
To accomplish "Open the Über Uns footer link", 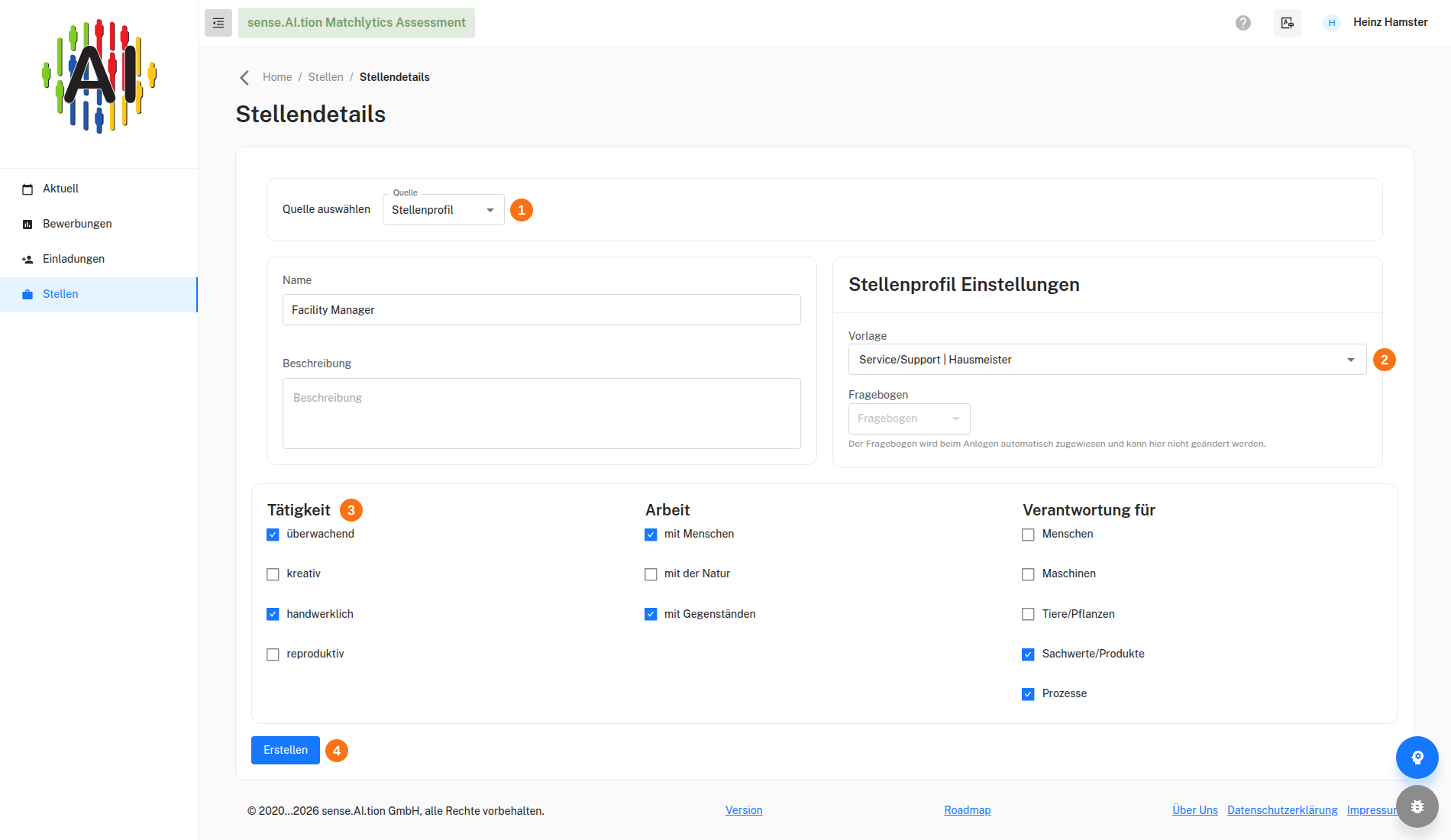I will (x=1195, y=810).
